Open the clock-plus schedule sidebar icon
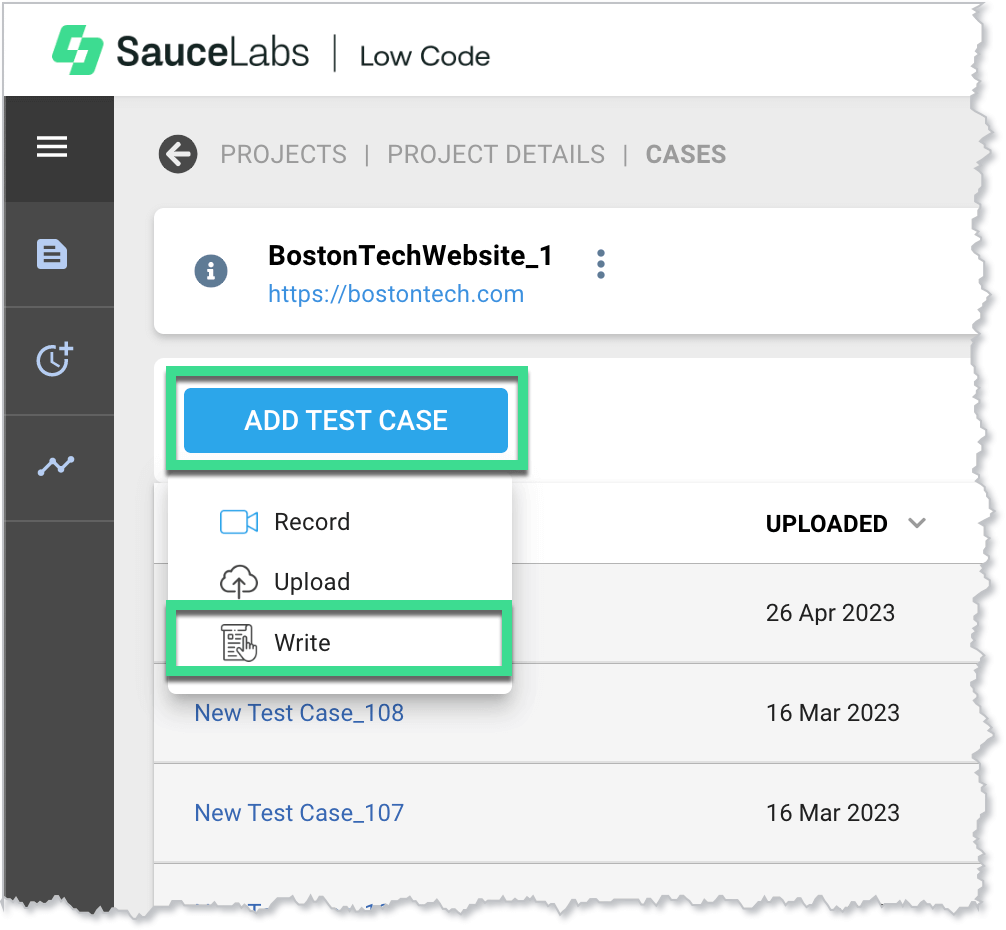Screen dimensions: 1006x930 54,360
